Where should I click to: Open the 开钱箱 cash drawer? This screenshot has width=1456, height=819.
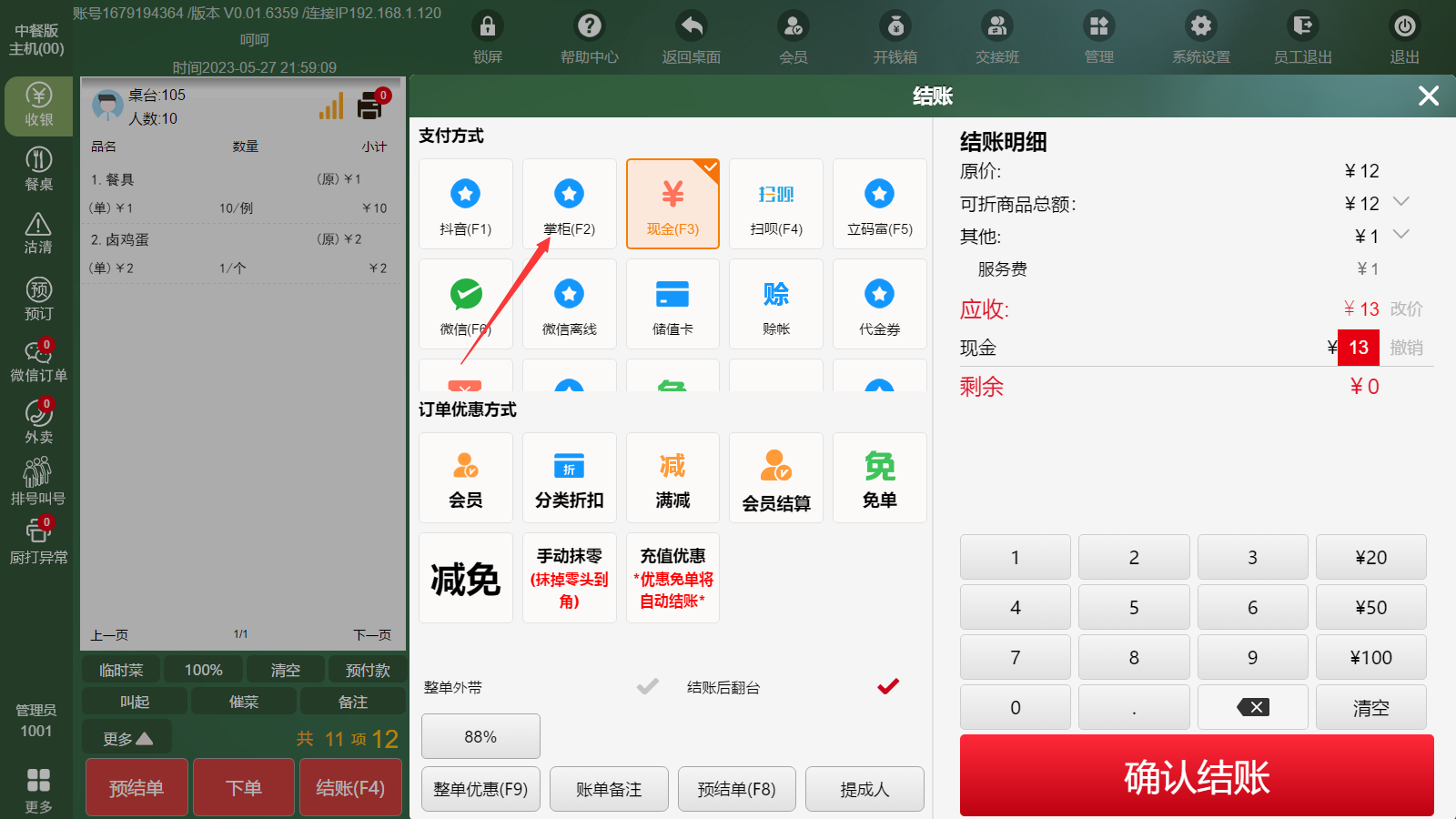(x=895, y=38)
